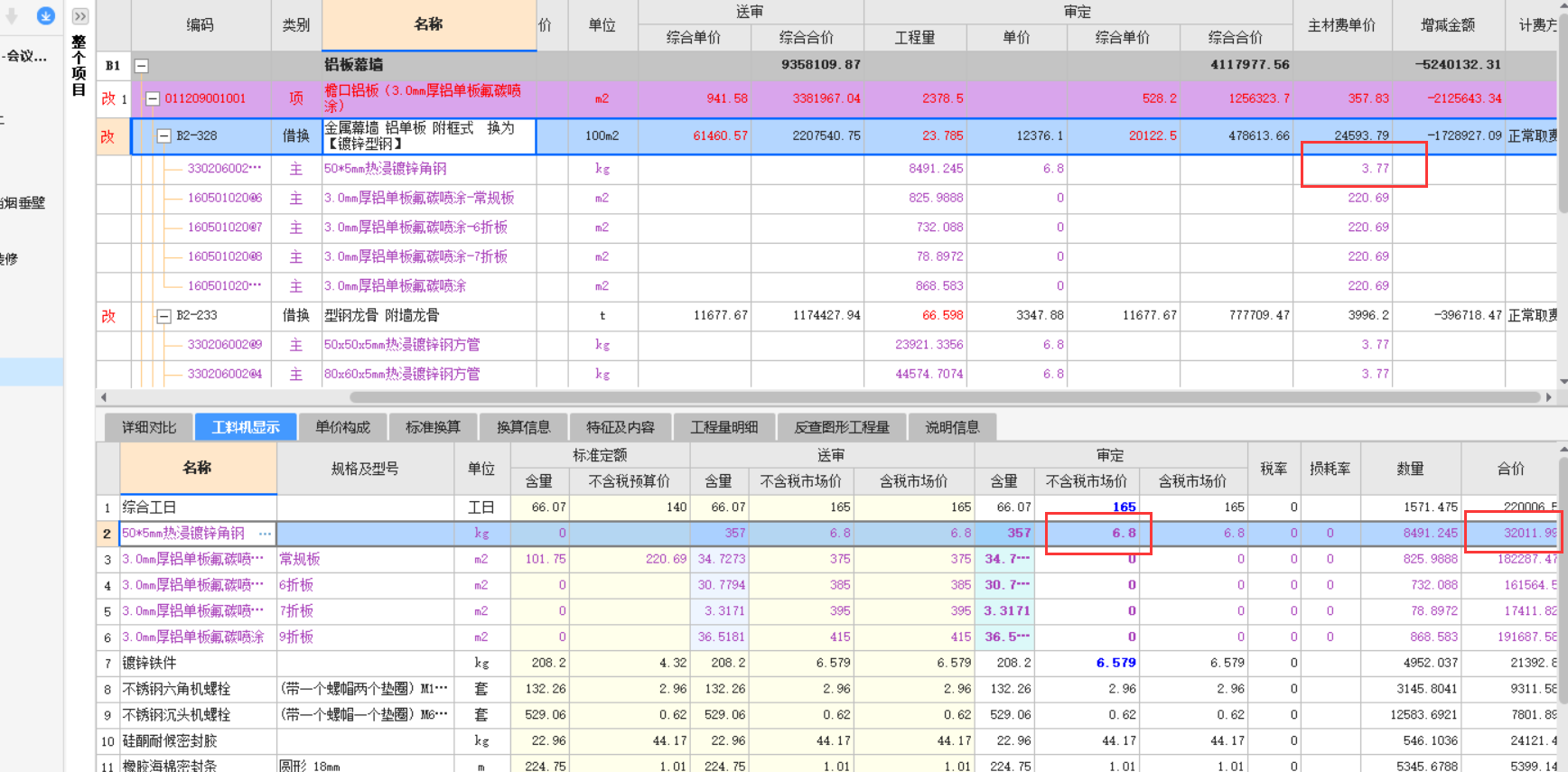
Task: Click the 型钢龙骨 附墙龙骨 name cell
Action: coord(429,315)
